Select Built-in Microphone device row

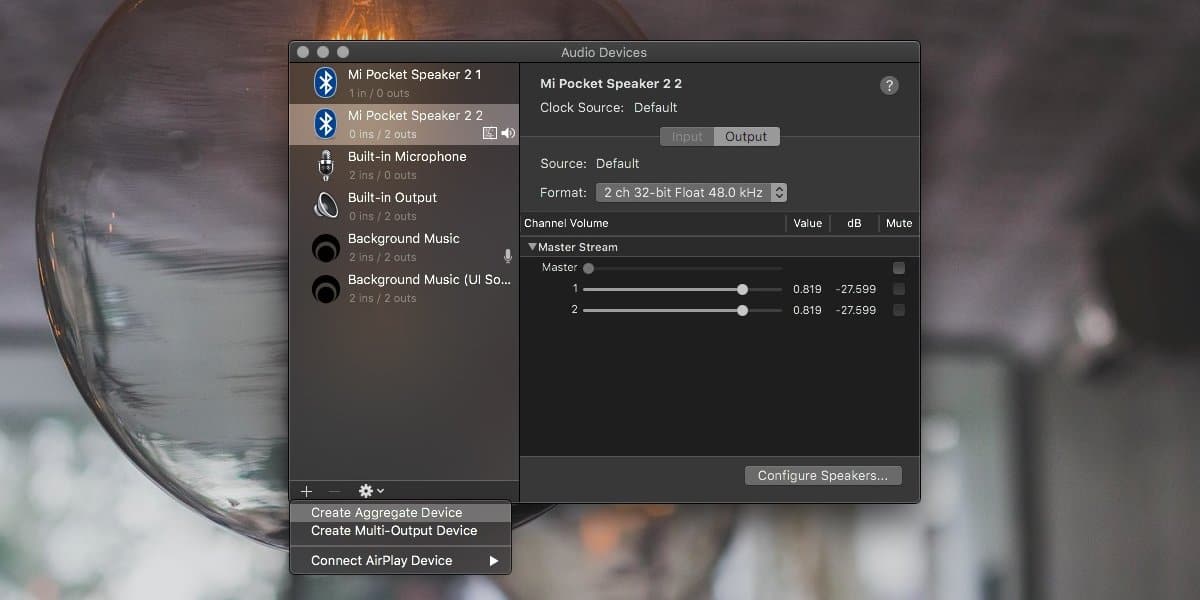click(404, 165)
